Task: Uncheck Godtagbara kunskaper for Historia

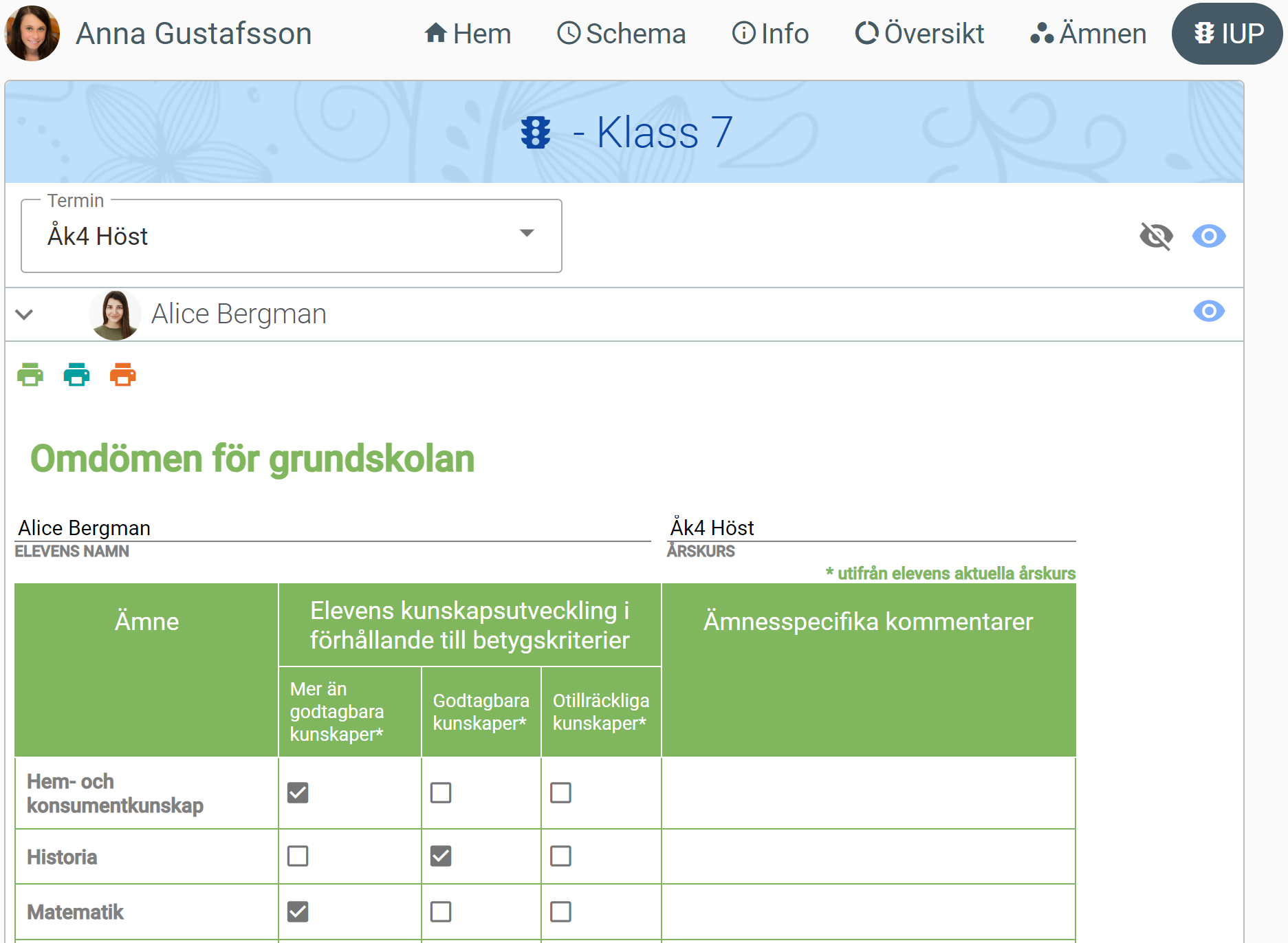Action: (441, 856)
